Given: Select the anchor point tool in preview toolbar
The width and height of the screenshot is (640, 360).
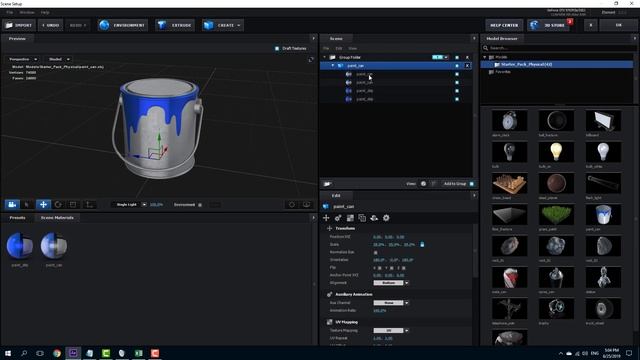Looking at the screenshot, I should point(89,204).
